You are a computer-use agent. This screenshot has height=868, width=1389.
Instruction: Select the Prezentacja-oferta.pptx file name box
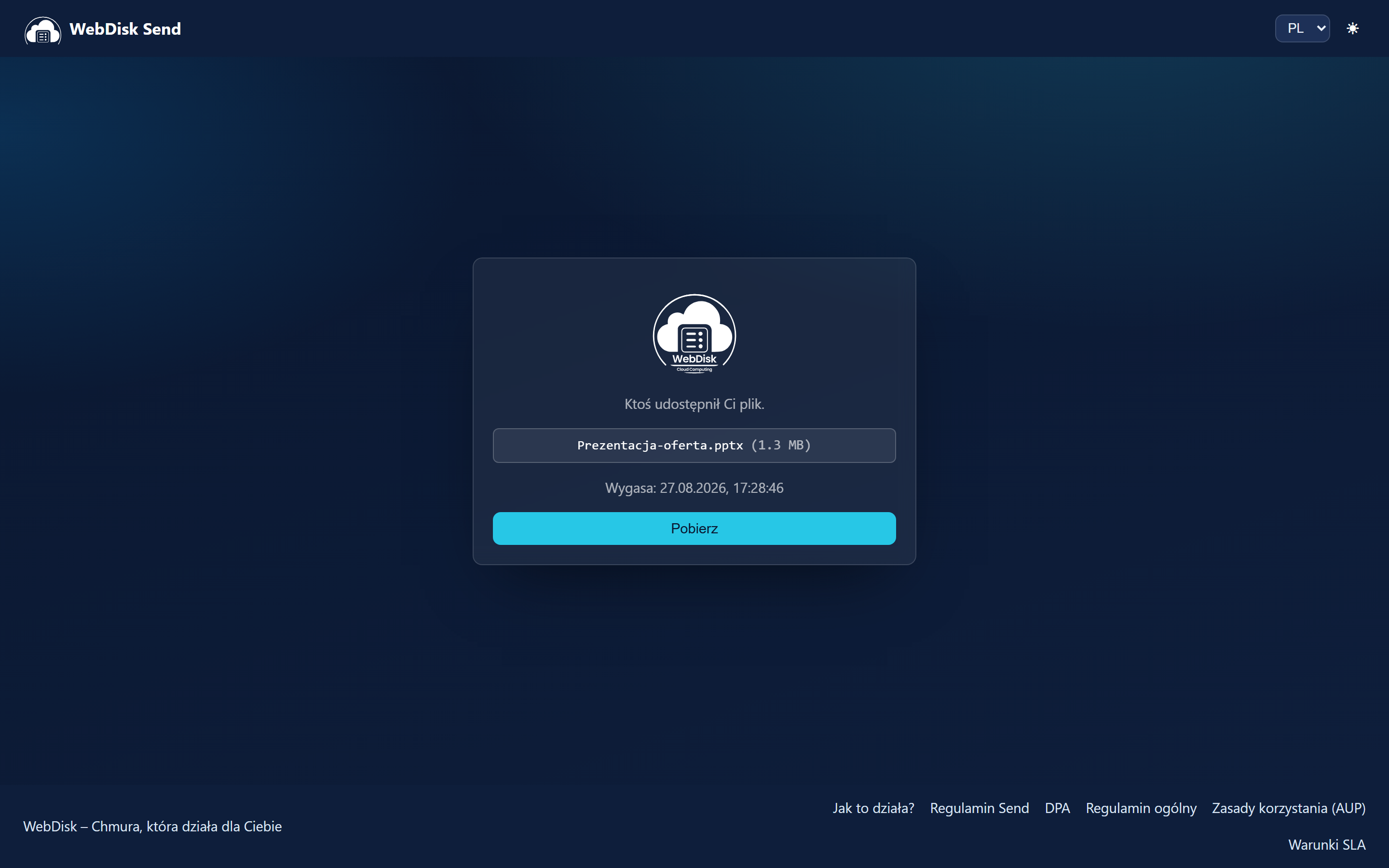coord(694,446)
